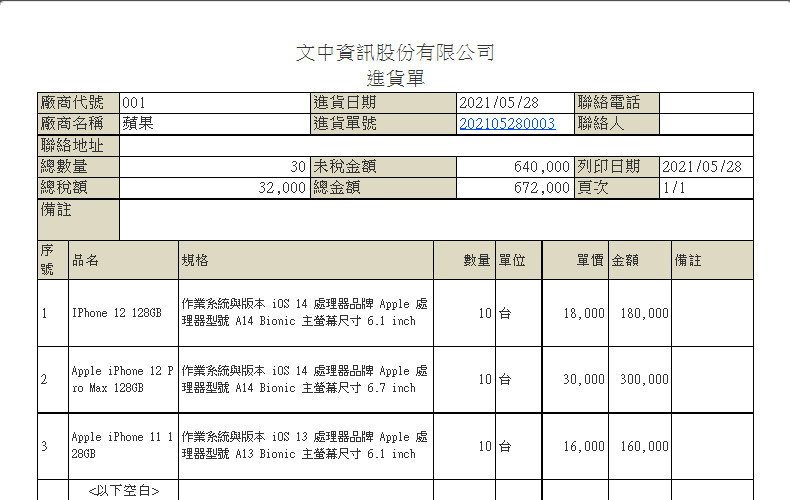Click the 單價 column header
The image size is (790, 500).
[589, 260]
